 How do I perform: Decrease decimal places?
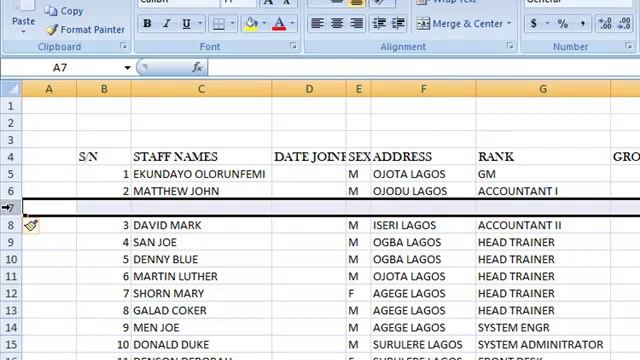tap(624, 24)
